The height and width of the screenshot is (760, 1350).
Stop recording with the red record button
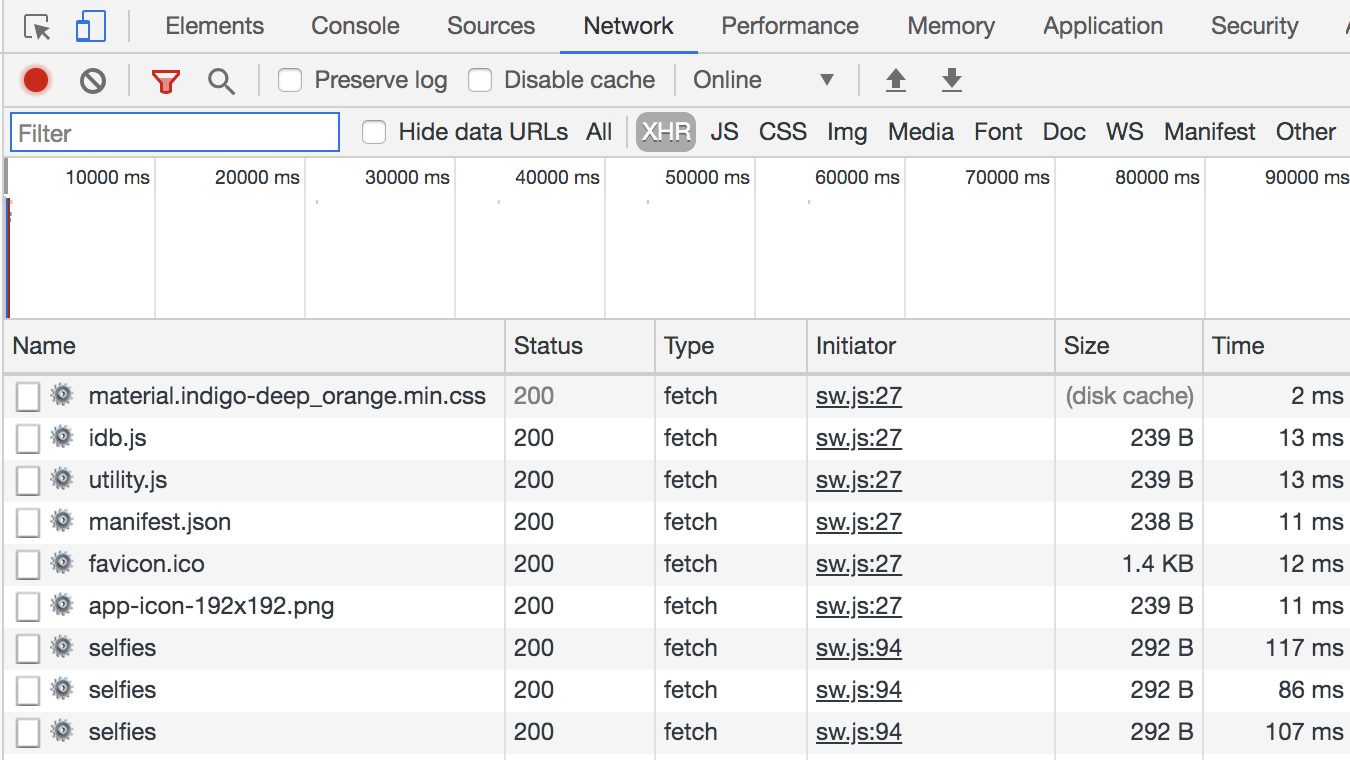pyautogui.click(x=37, y=80)
